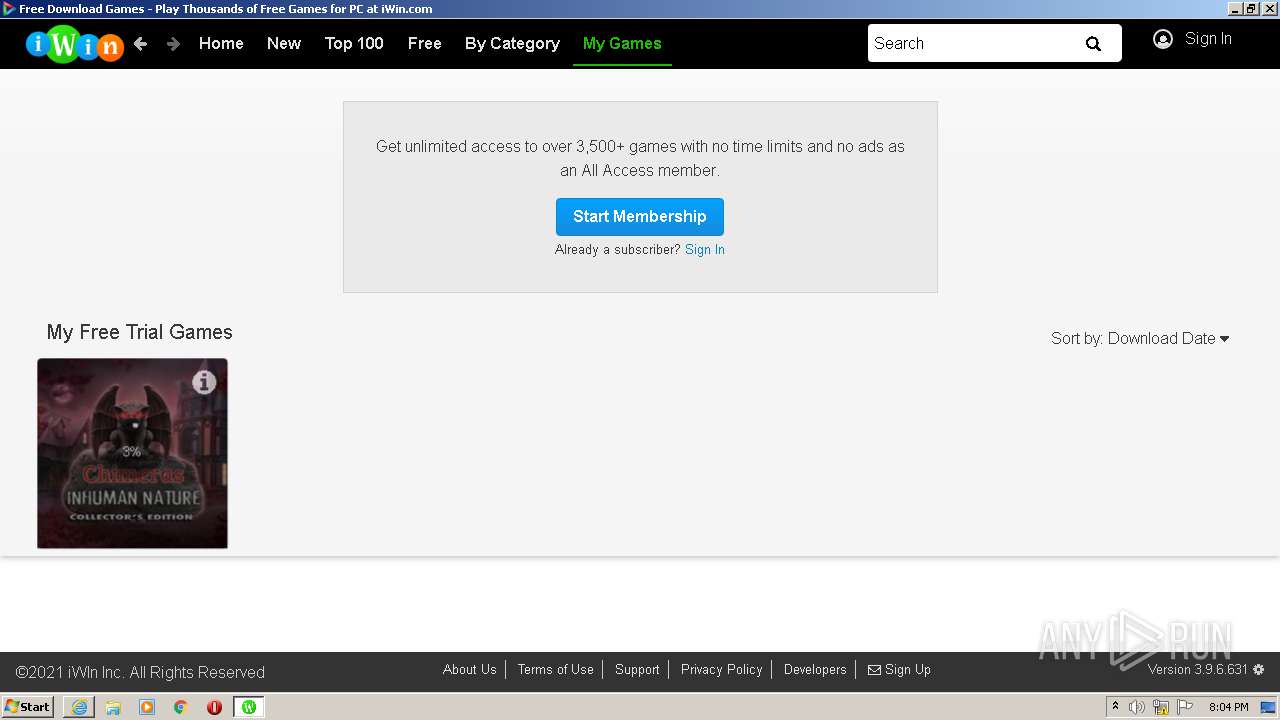1280x720 pixels.
Task: Click My Free Trial Games heading
Action: point(140,332)
